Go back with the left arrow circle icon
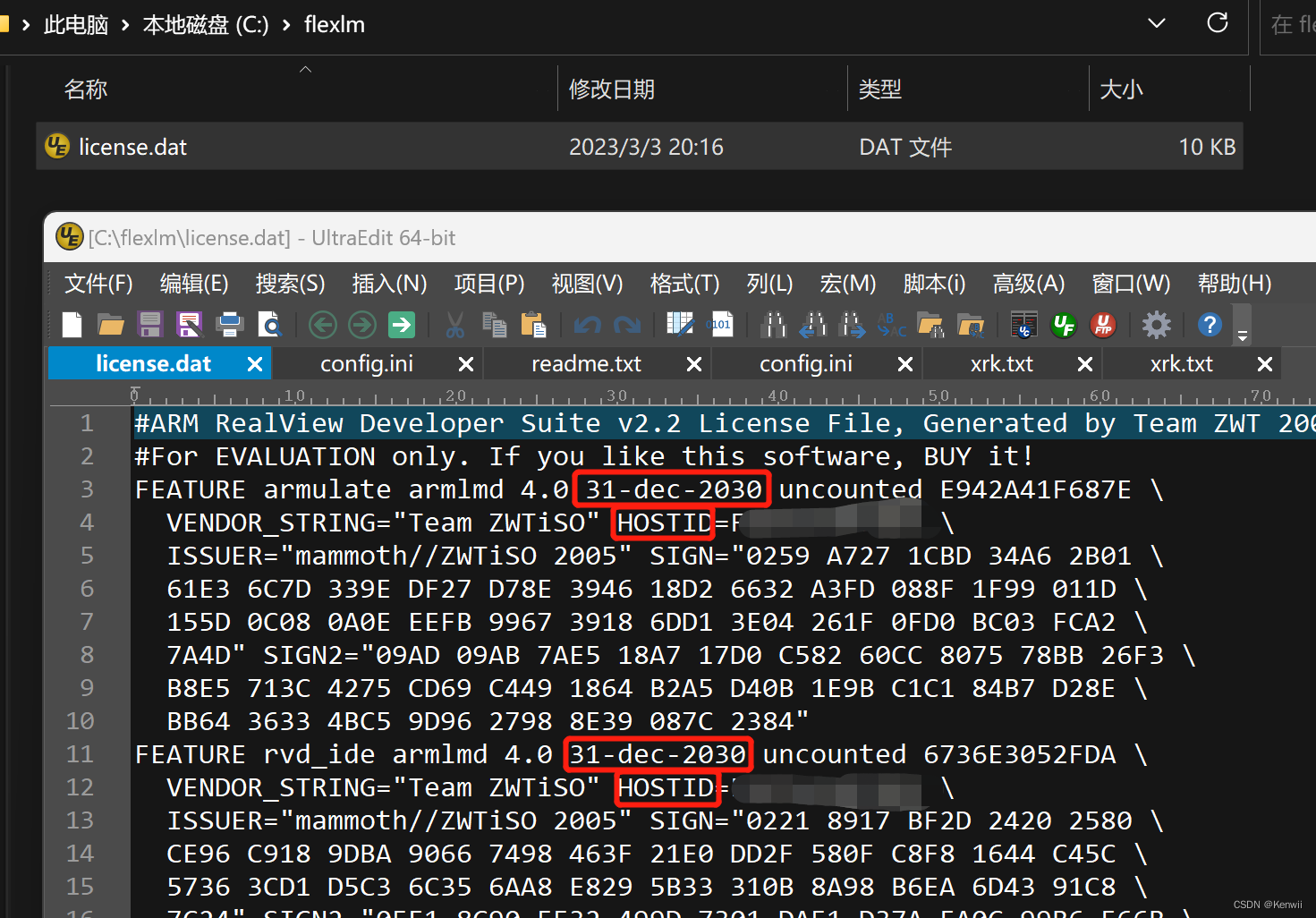1316x918 pixels. [x=323, y=324]
